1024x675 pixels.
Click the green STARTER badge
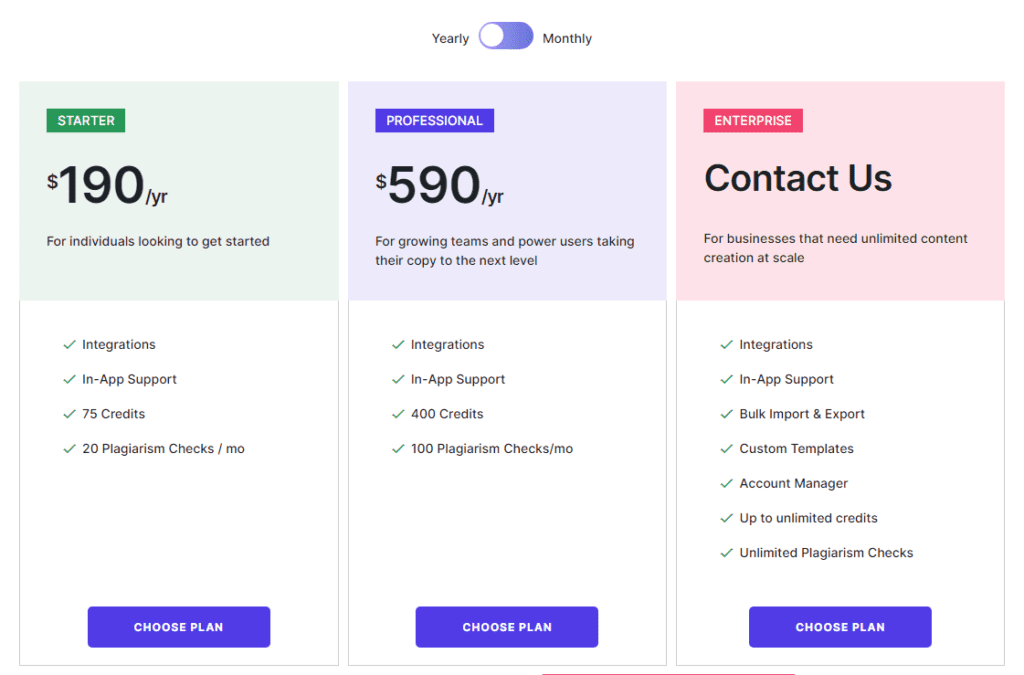click(86, 121)
